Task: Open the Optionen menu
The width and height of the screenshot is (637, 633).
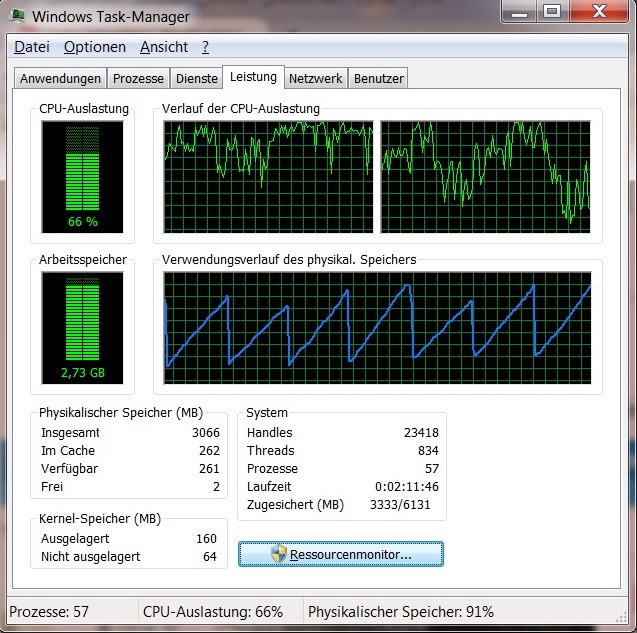Action: coord(95,47)
